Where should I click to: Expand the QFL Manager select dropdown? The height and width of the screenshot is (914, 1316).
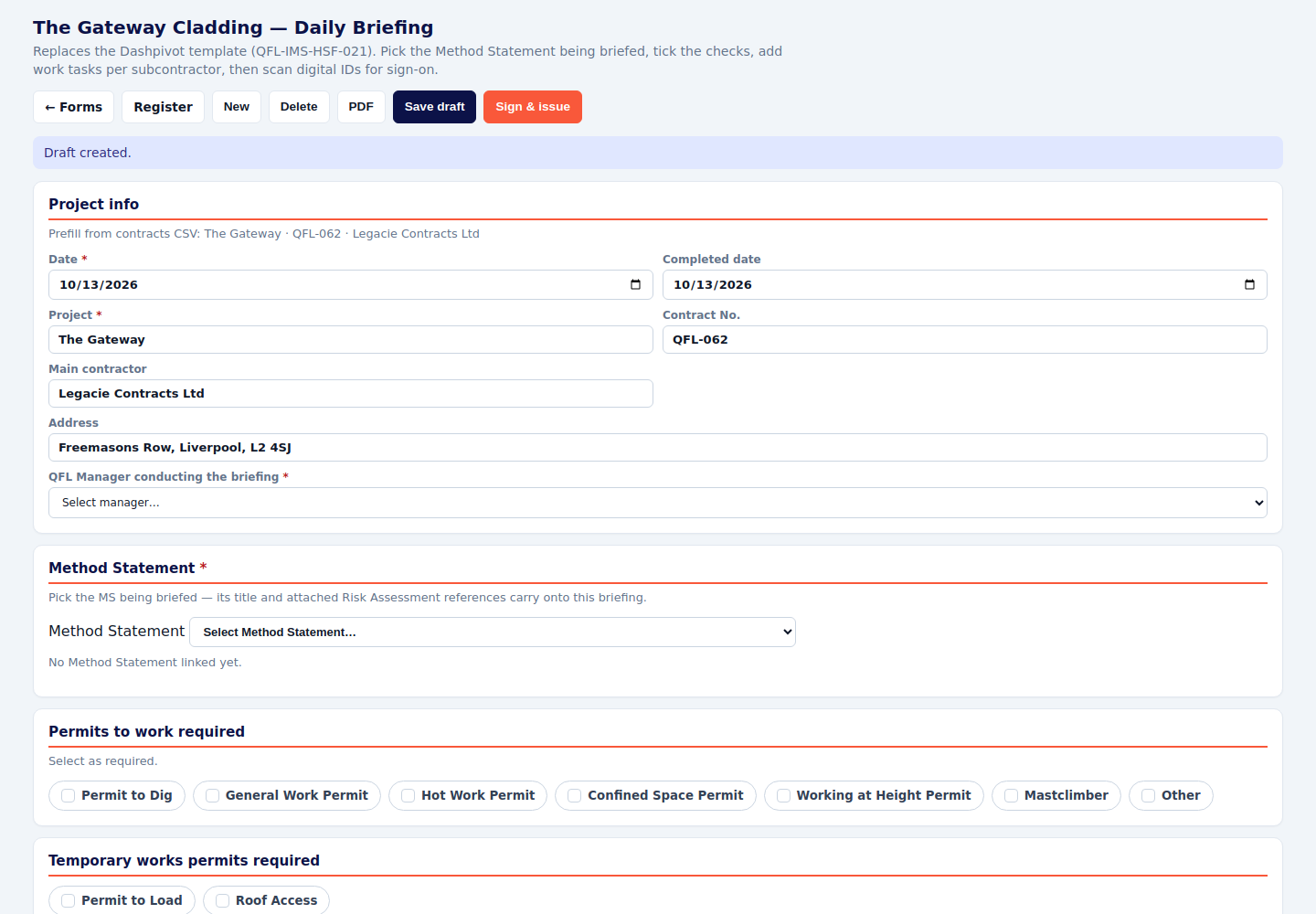coord(658,503)
